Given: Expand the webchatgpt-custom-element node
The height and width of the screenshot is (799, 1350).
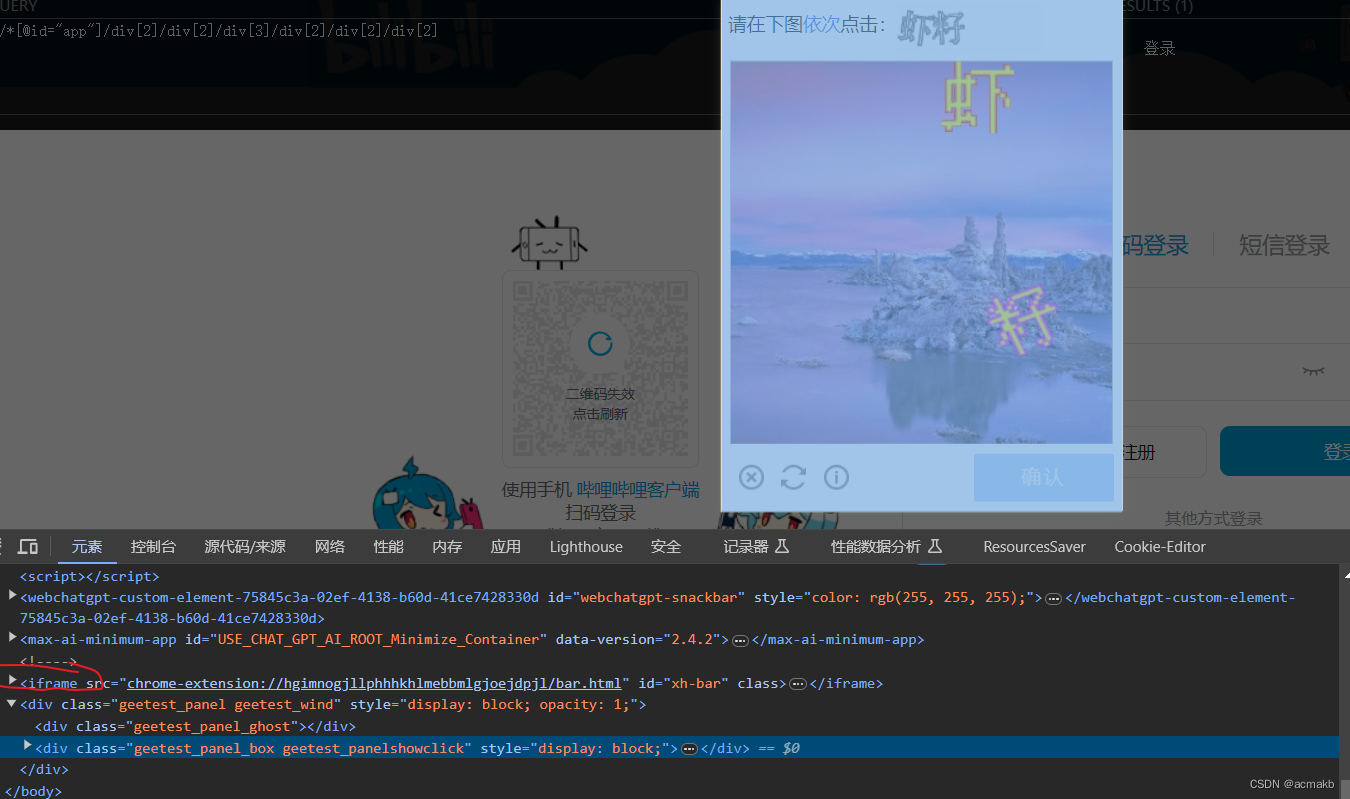Looking at the screenshot, I should pyautogui.click(x=12, y=596).
